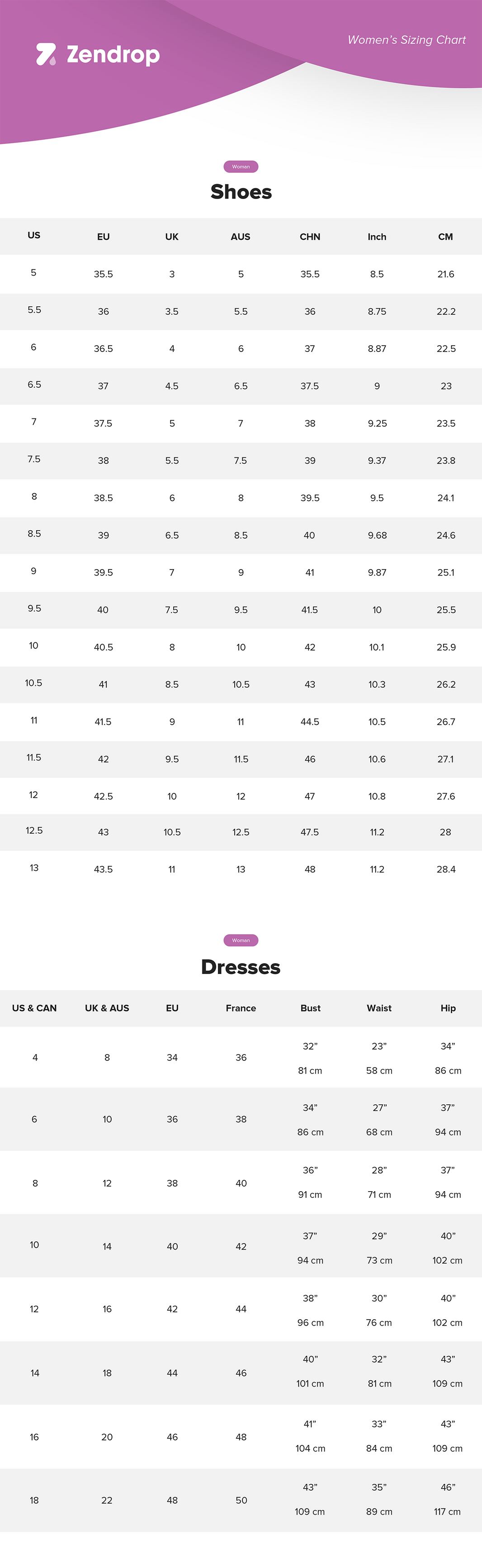This screenshot has width=482, height=1568.
Task: Click the UK & AUS column header
Action: [107, 1008]
